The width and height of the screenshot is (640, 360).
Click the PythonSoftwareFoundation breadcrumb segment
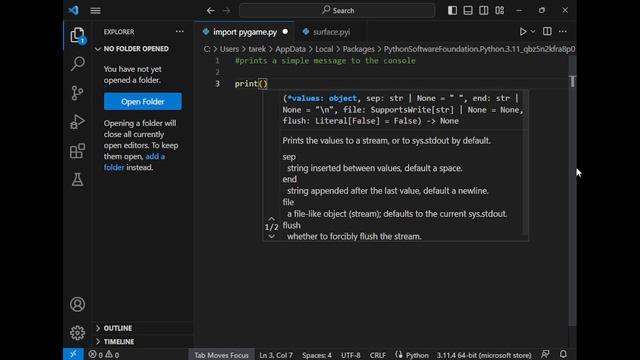[479, 49]
